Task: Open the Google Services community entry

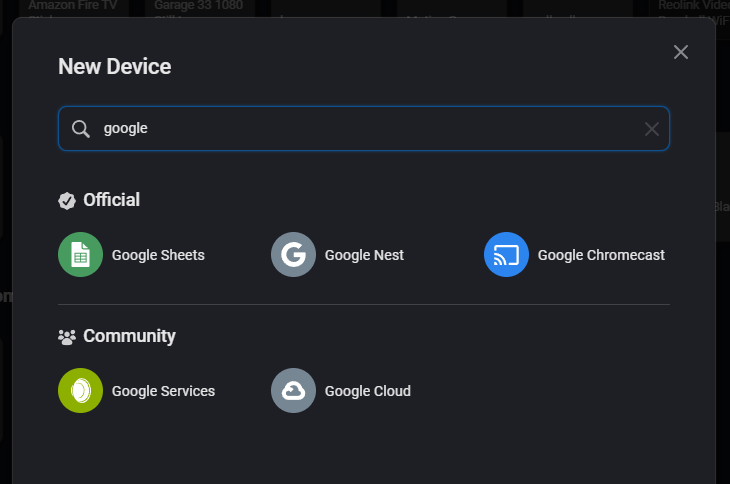Action: [163, 391]
